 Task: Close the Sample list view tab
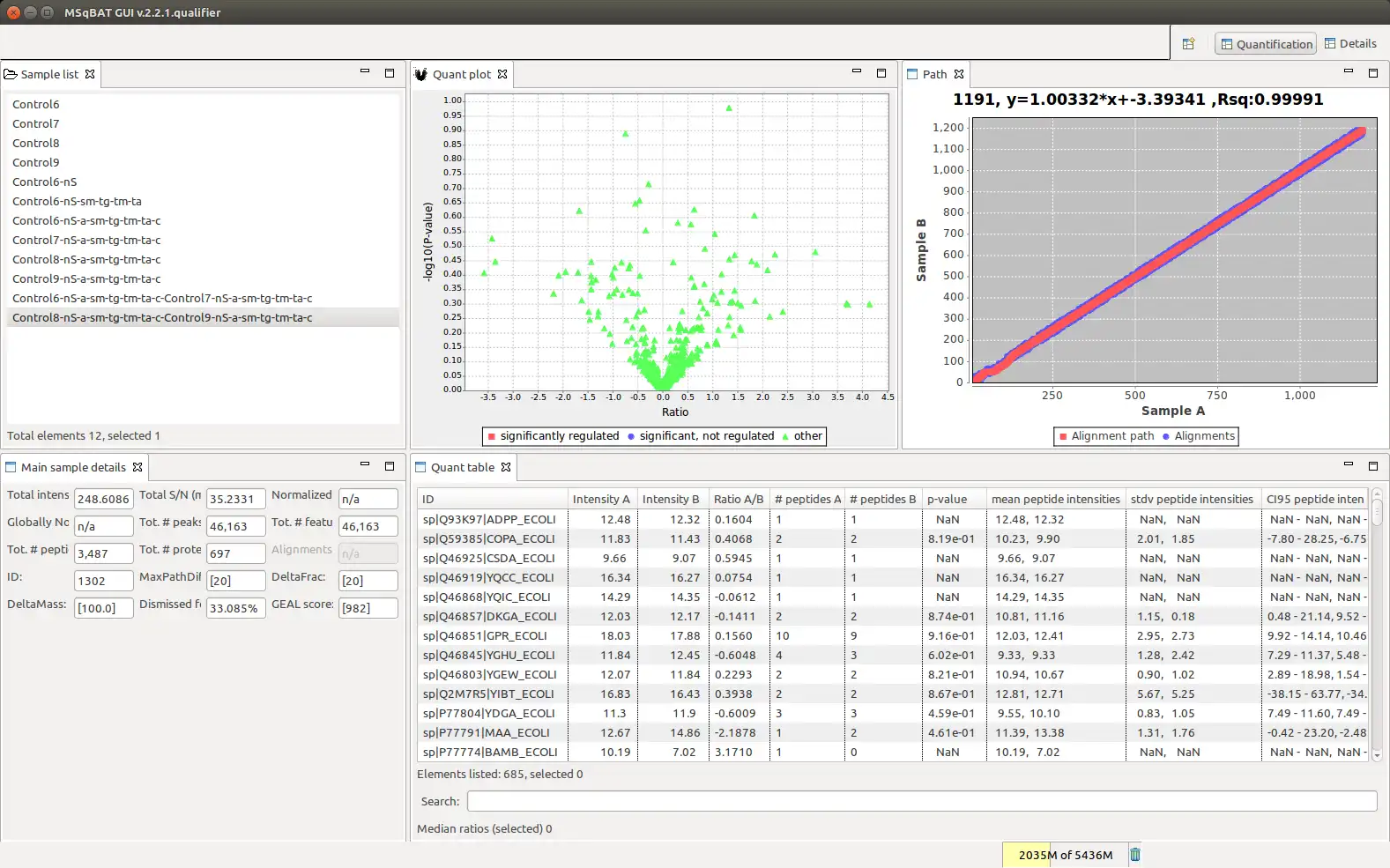(x=90, y=75)
